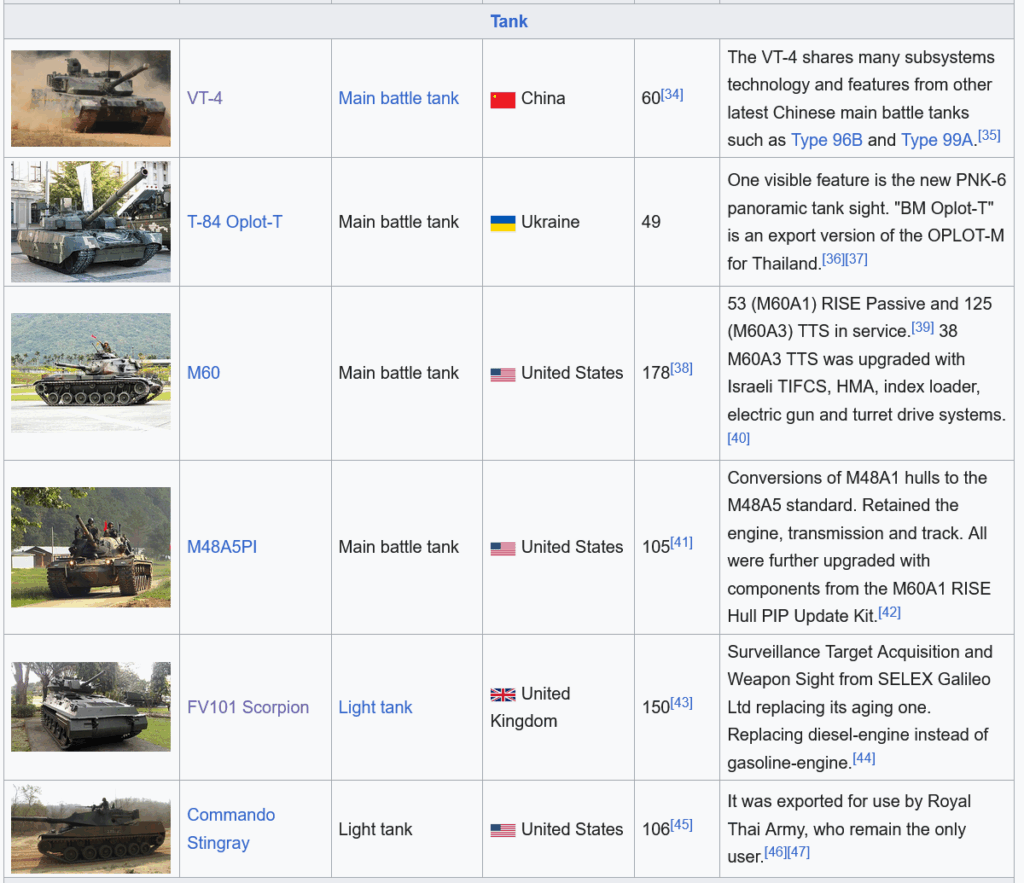This screenshot has width=1024, height=883.
Task: Click United States in the M48A5PI row
Action: coord(572,547)
